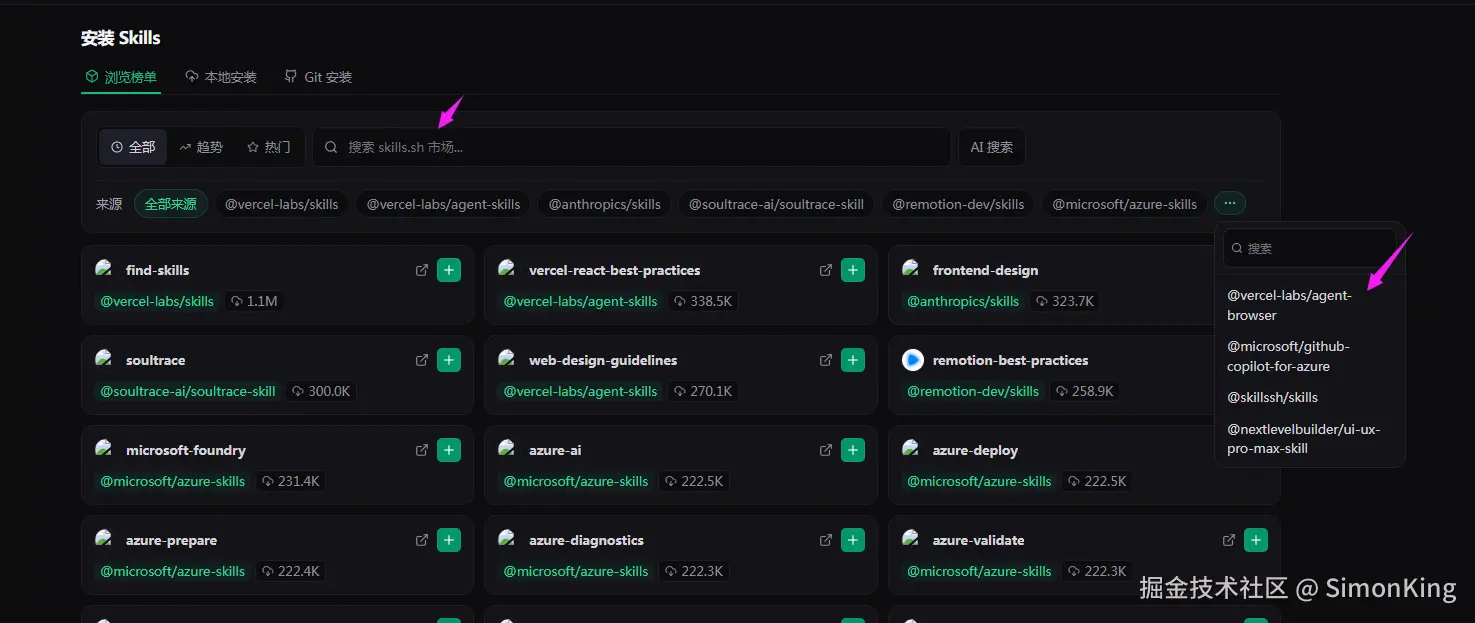
Task: Click the AI 搜索 button
Action: [x=992, y=147]
